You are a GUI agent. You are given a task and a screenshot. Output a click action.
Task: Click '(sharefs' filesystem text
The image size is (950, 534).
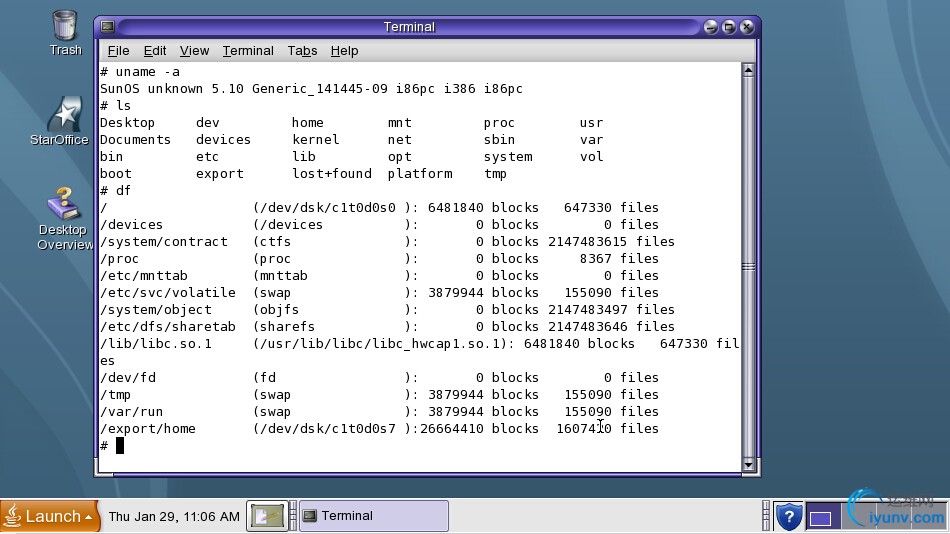coord(284,326)
